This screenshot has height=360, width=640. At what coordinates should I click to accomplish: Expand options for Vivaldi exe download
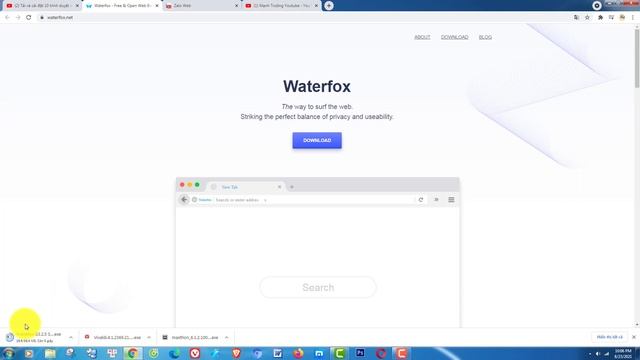pos(149,338)
